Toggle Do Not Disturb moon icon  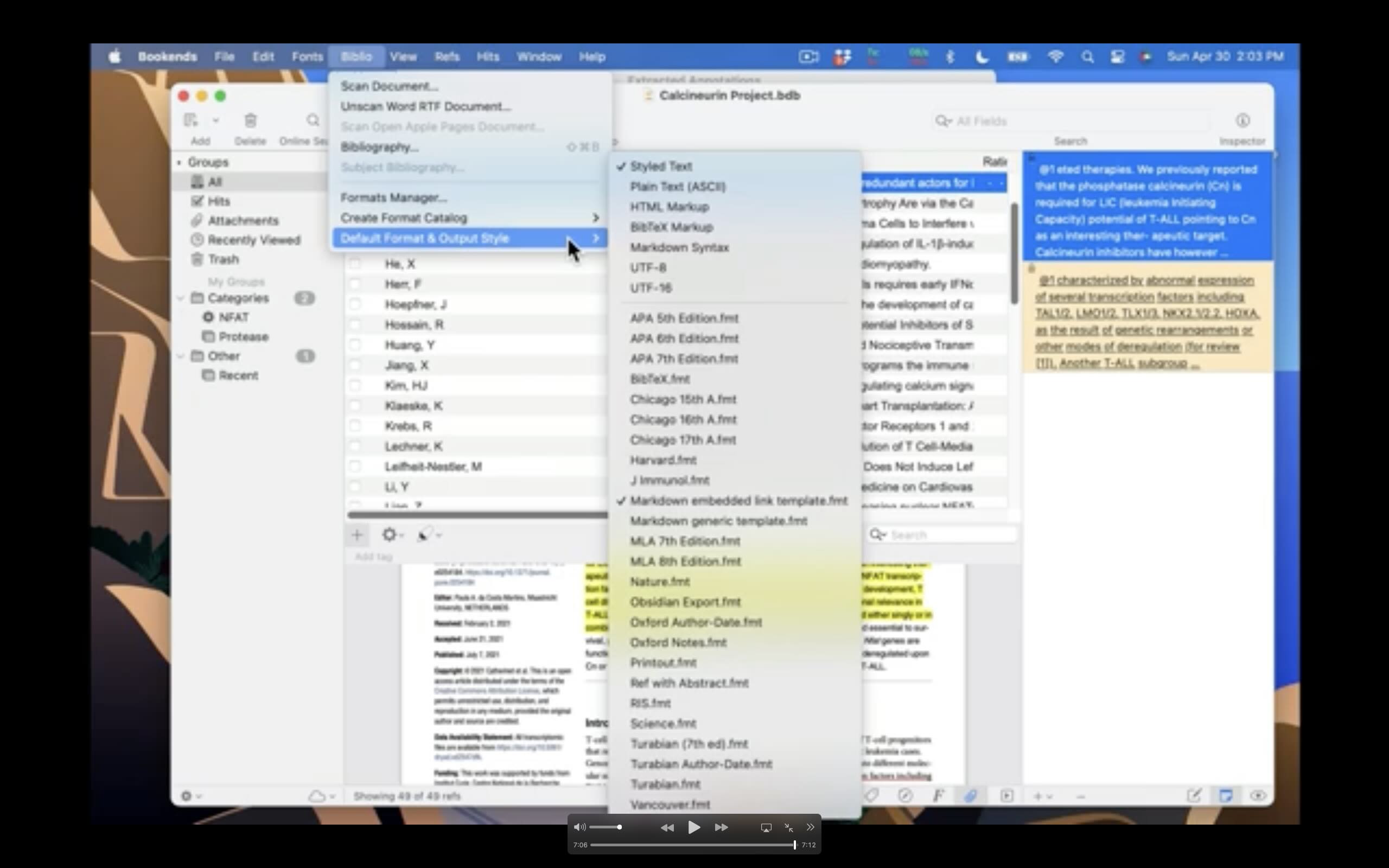tap(982, 57)
